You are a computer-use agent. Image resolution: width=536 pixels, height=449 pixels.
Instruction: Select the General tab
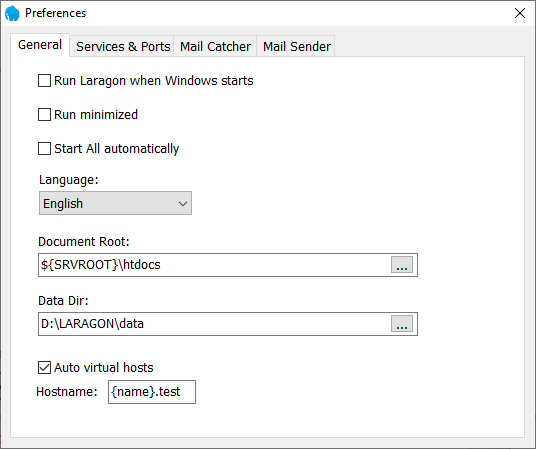[40, 45]
